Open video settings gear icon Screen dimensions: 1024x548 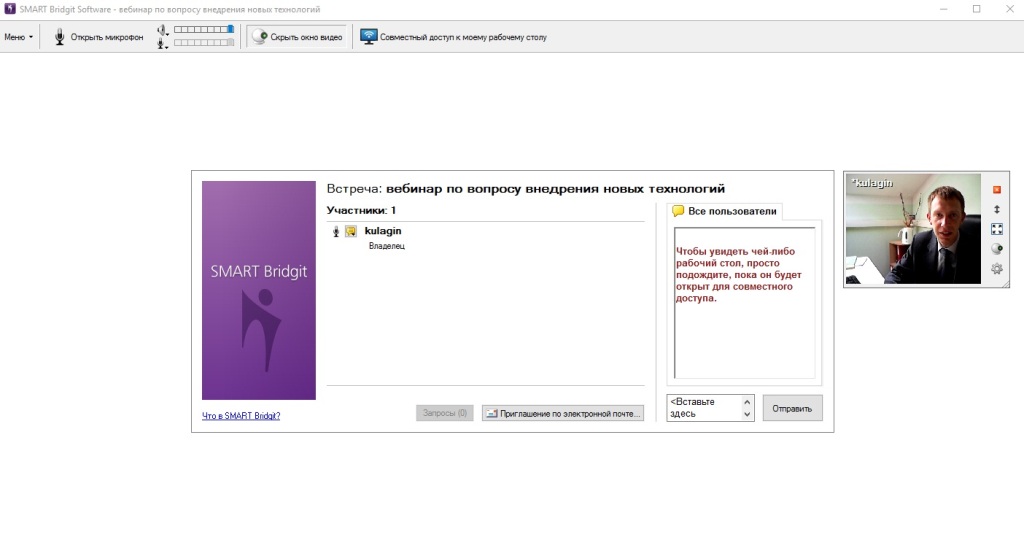click(996, 269)
